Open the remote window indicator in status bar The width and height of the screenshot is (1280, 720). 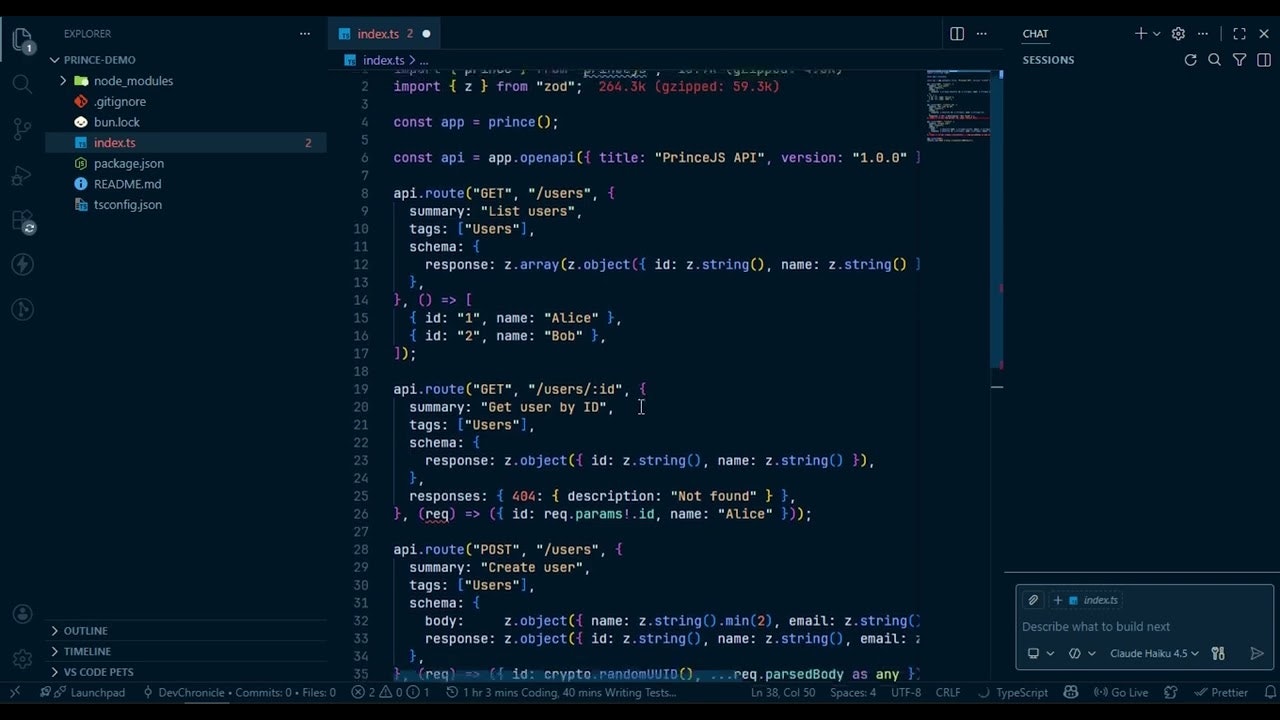(15, 692)
